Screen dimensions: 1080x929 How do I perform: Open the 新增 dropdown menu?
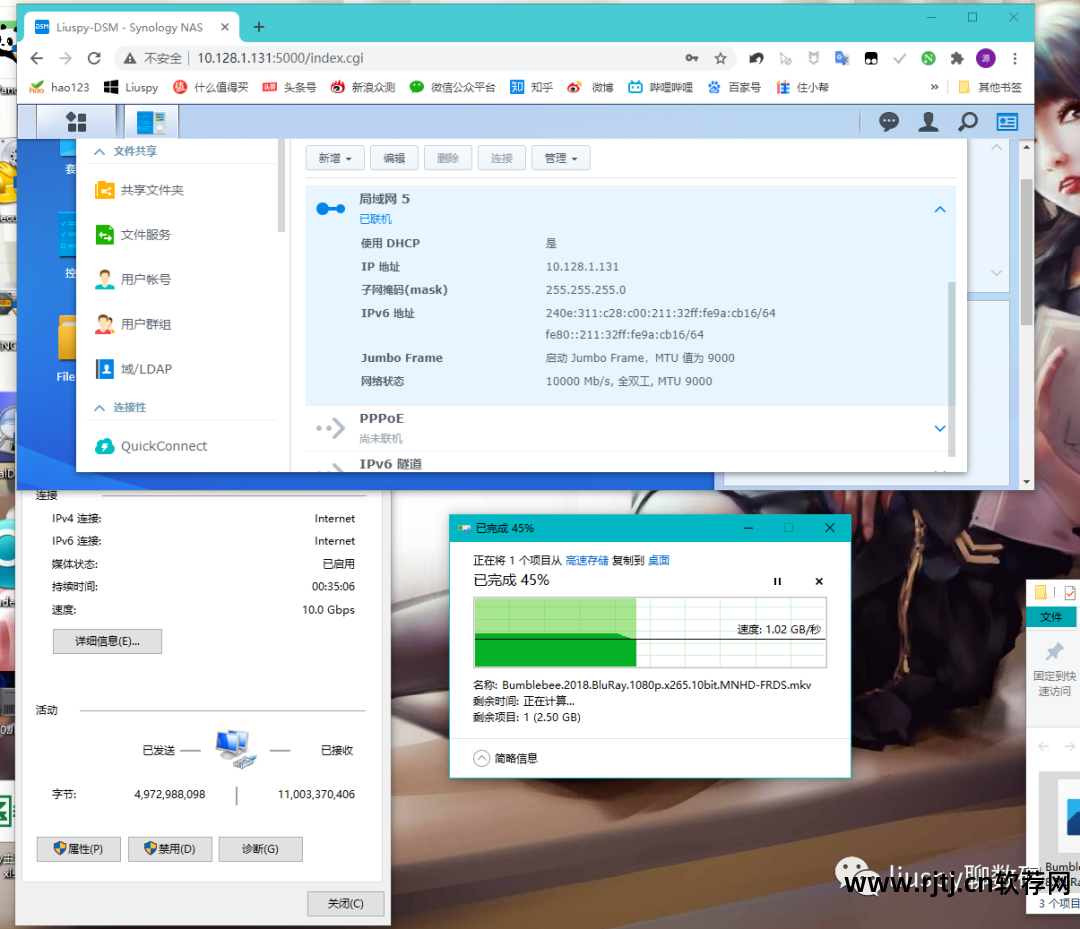(335, 158)
